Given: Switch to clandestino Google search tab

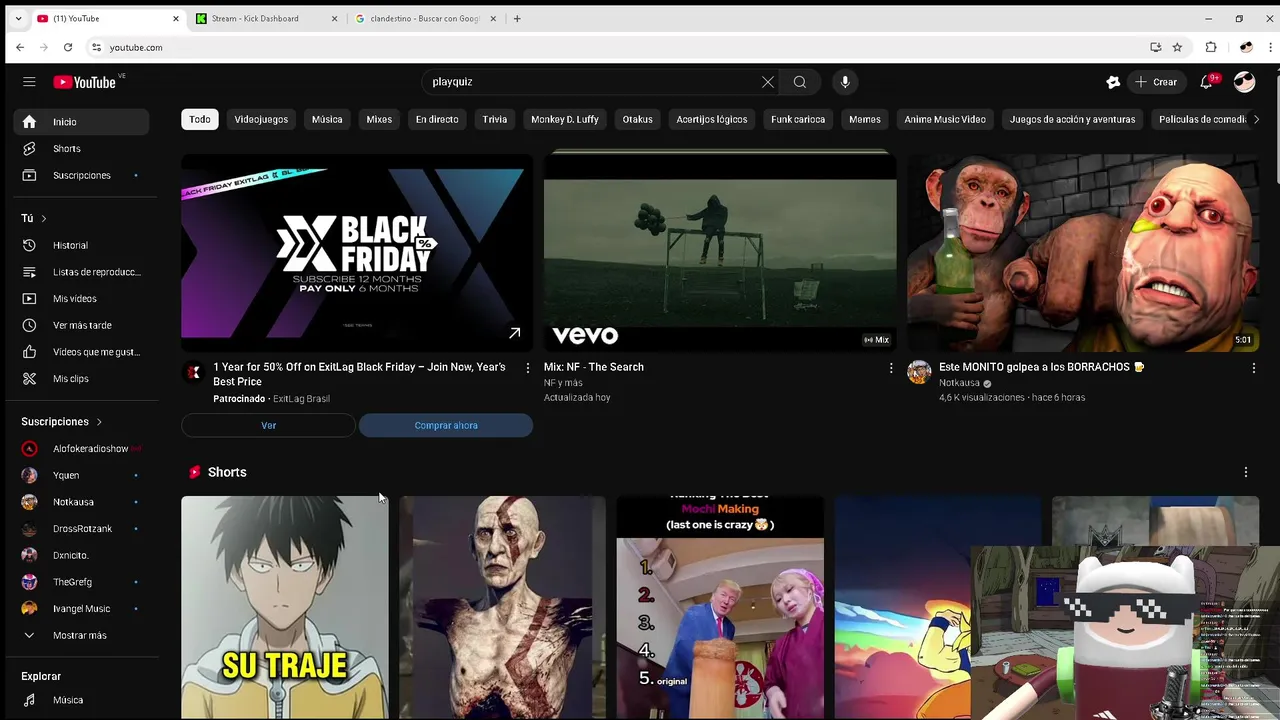Looking at the screenshot, I should coord(425,18).
